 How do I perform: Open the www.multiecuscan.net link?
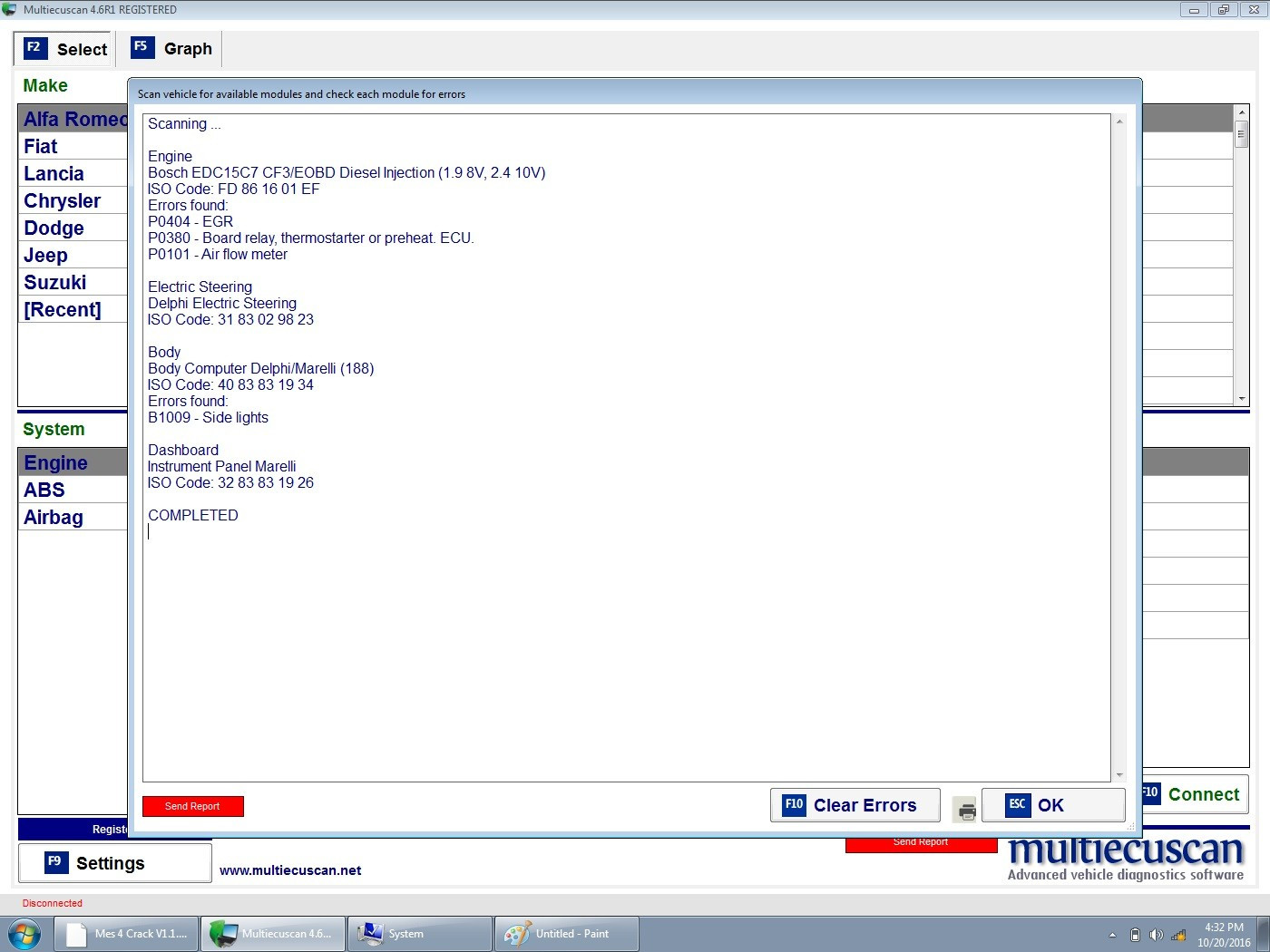(290, 870)
